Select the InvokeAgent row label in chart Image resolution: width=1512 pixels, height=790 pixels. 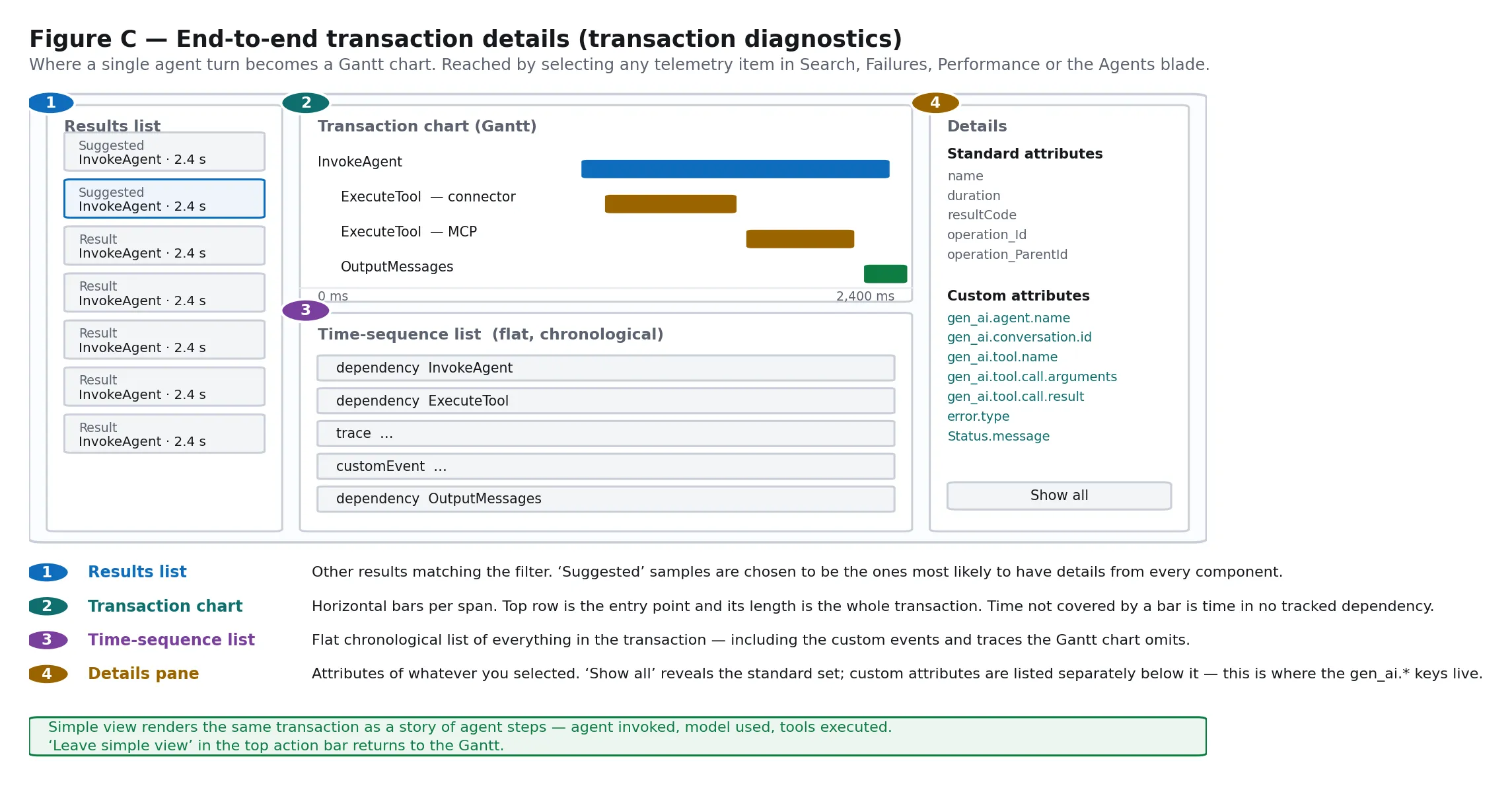(x=359, y=162)
